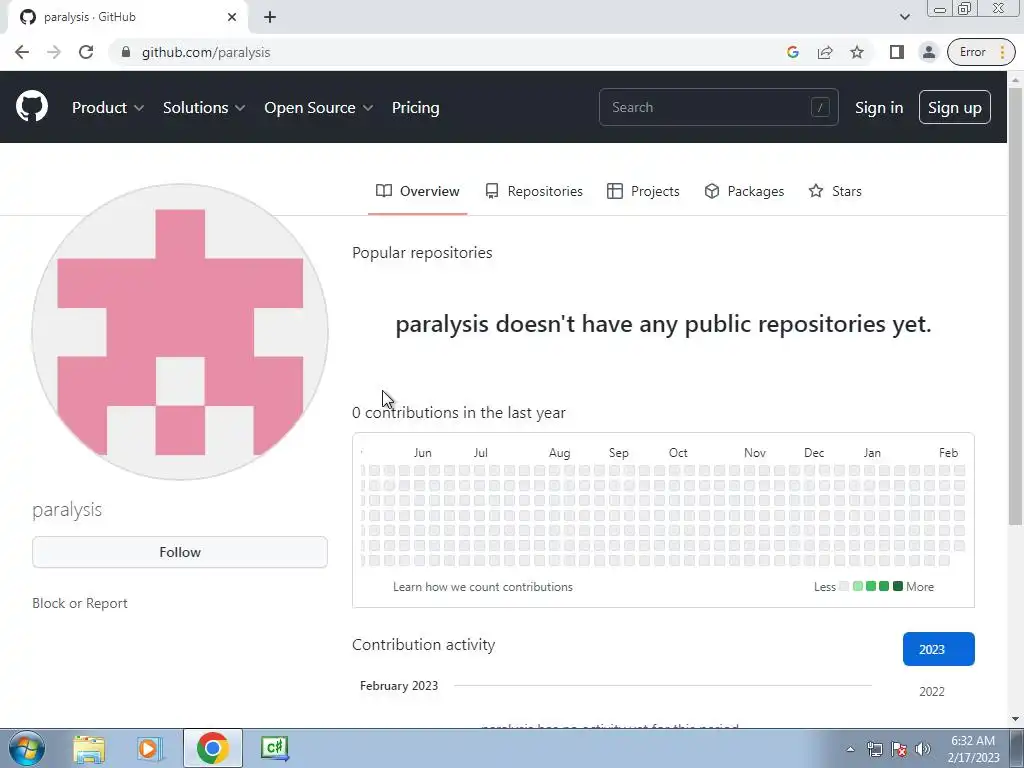This screenshot has height=768, width=1024.
Task: Open Windows Media Player from taskbar
Action: click(x=150, y=748)
